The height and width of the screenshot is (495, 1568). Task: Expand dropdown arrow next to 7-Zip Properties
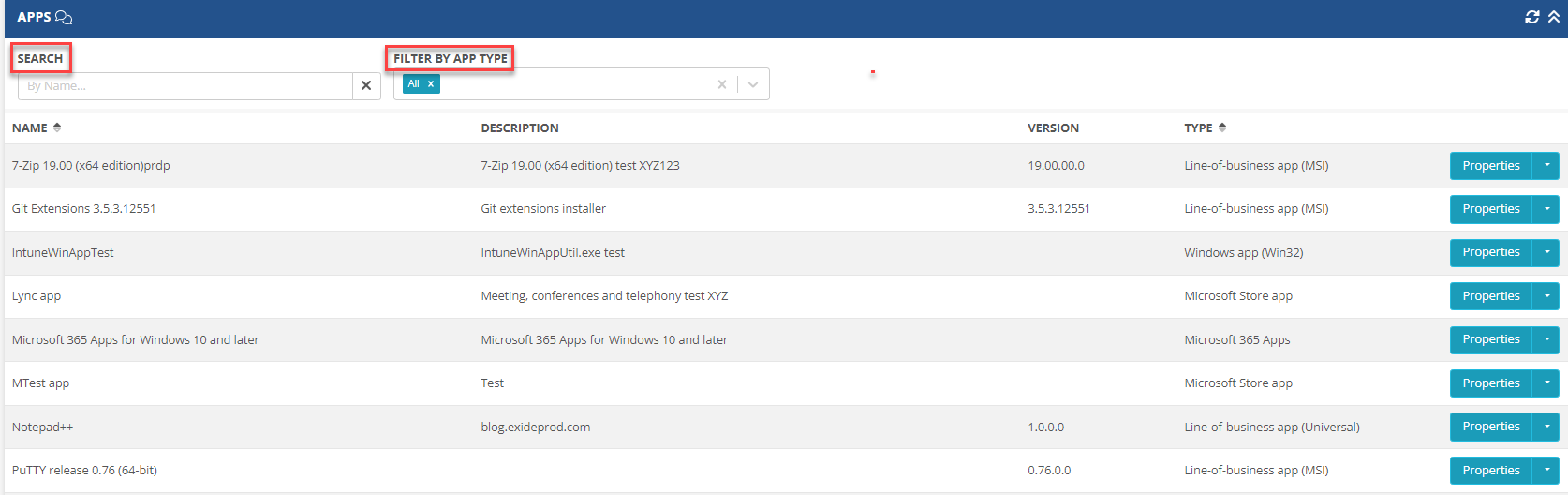1546,166
